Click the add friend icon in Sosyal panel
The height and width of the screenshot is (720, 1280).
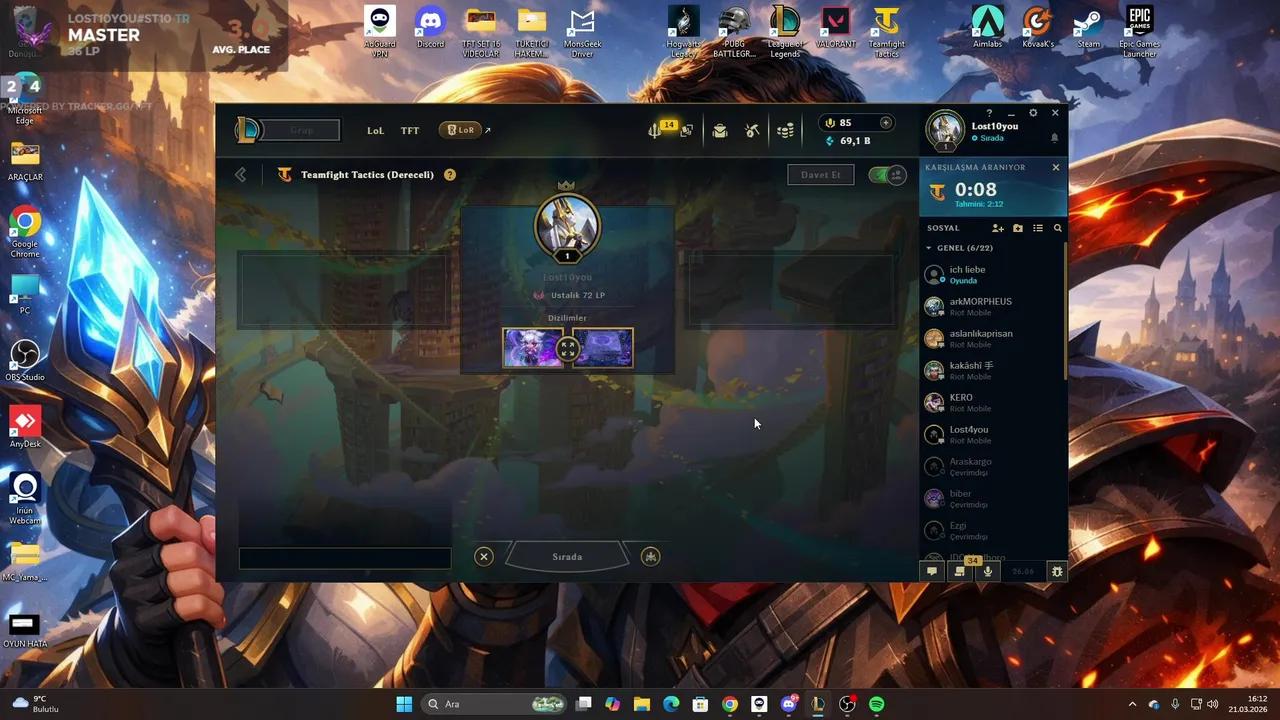998,228
